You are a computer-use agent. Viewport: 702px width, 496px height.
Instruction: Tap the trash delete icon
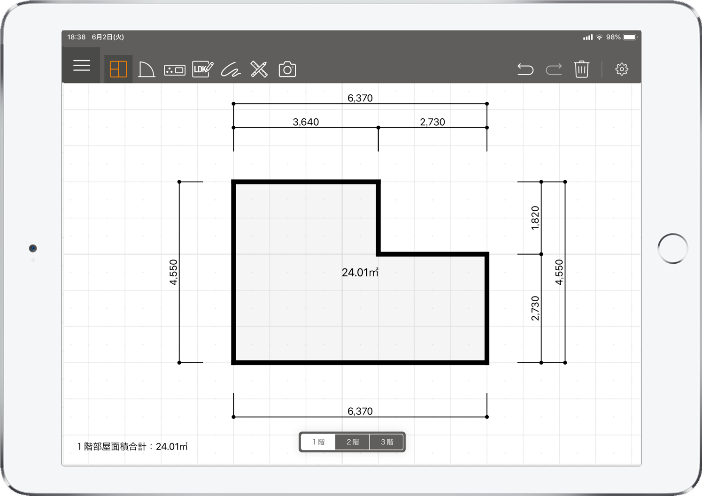(x=582, y=69)
